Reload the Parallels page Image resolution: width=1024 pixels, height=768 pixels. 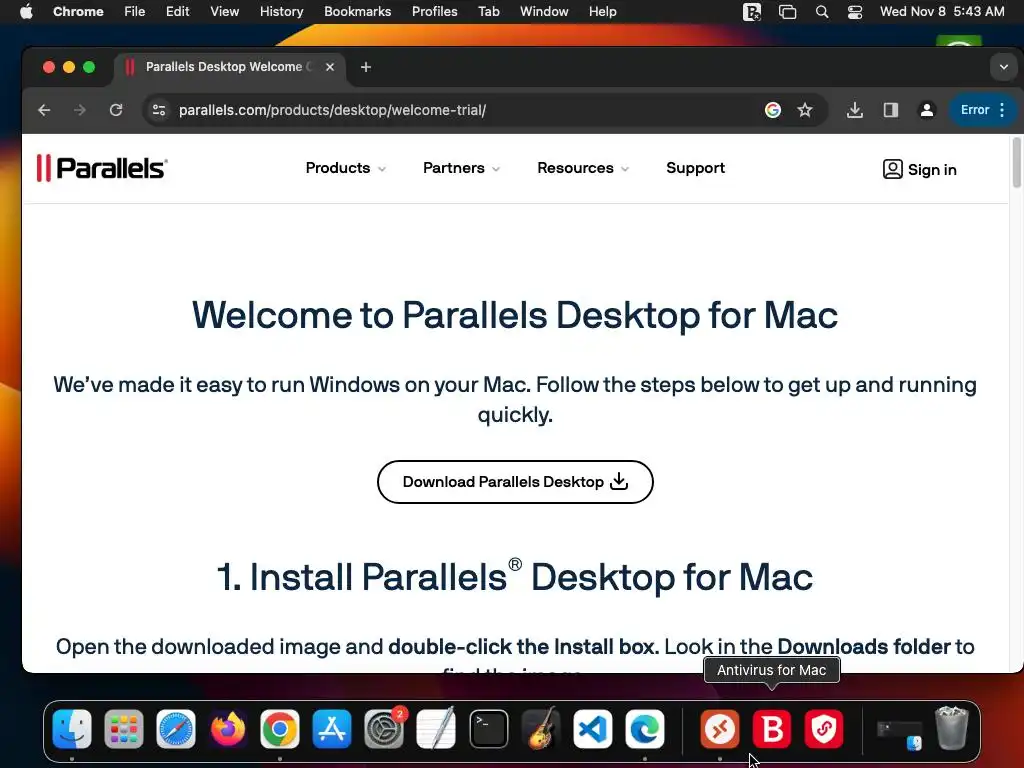coord(116,110)
